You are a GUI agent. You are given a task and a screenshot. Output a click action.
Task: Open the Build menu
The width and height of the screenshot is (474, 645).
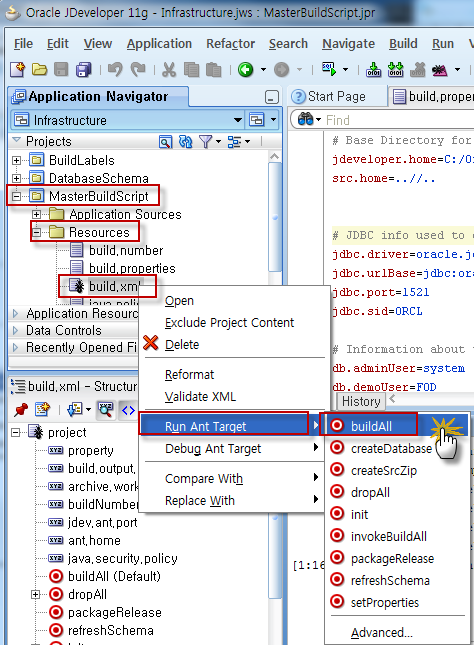pyautogui.click(x=403, y=44)
